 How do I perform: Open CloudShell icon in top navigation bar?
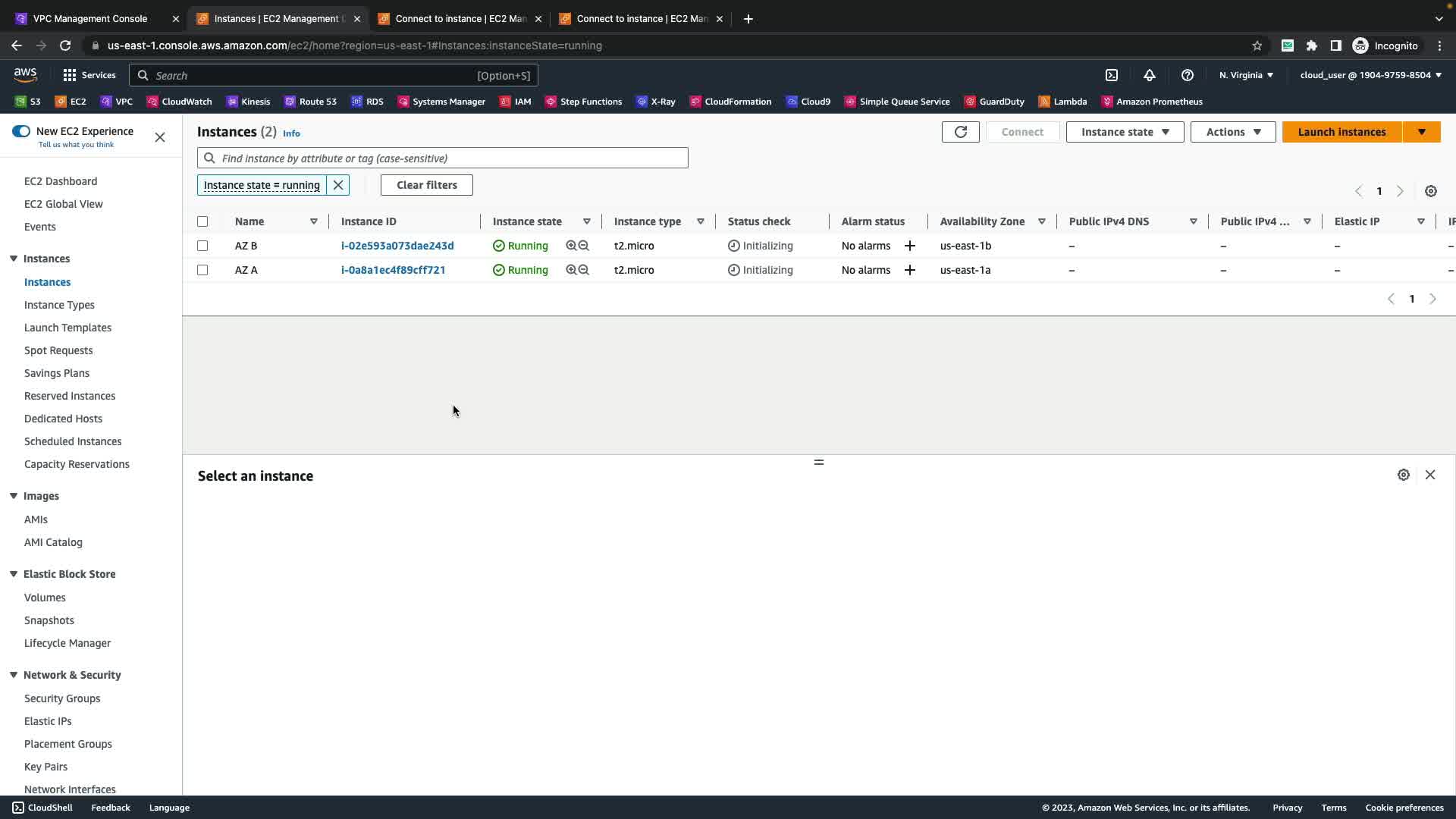tap(1112, 75)
